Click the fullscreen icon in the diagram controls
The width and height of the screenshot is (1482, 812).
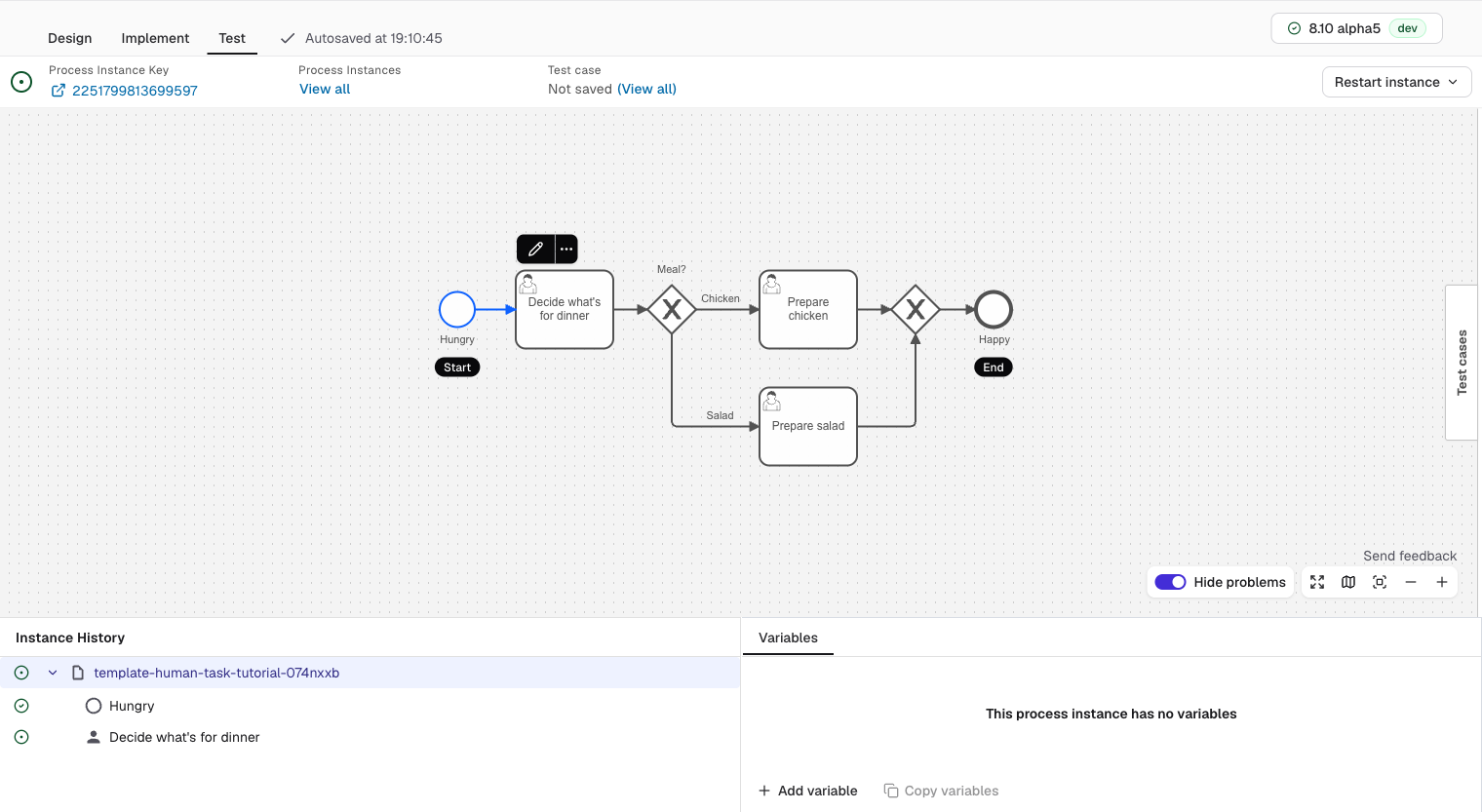pyautogui.click(x=1317, y=582)
